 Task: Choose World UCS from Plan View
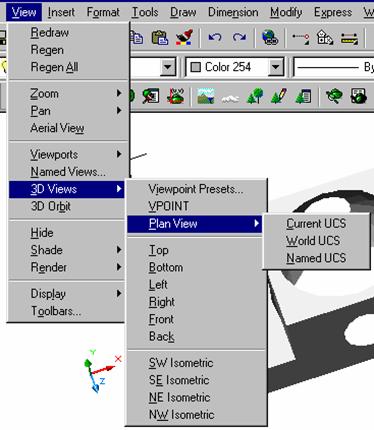[313, 241]
